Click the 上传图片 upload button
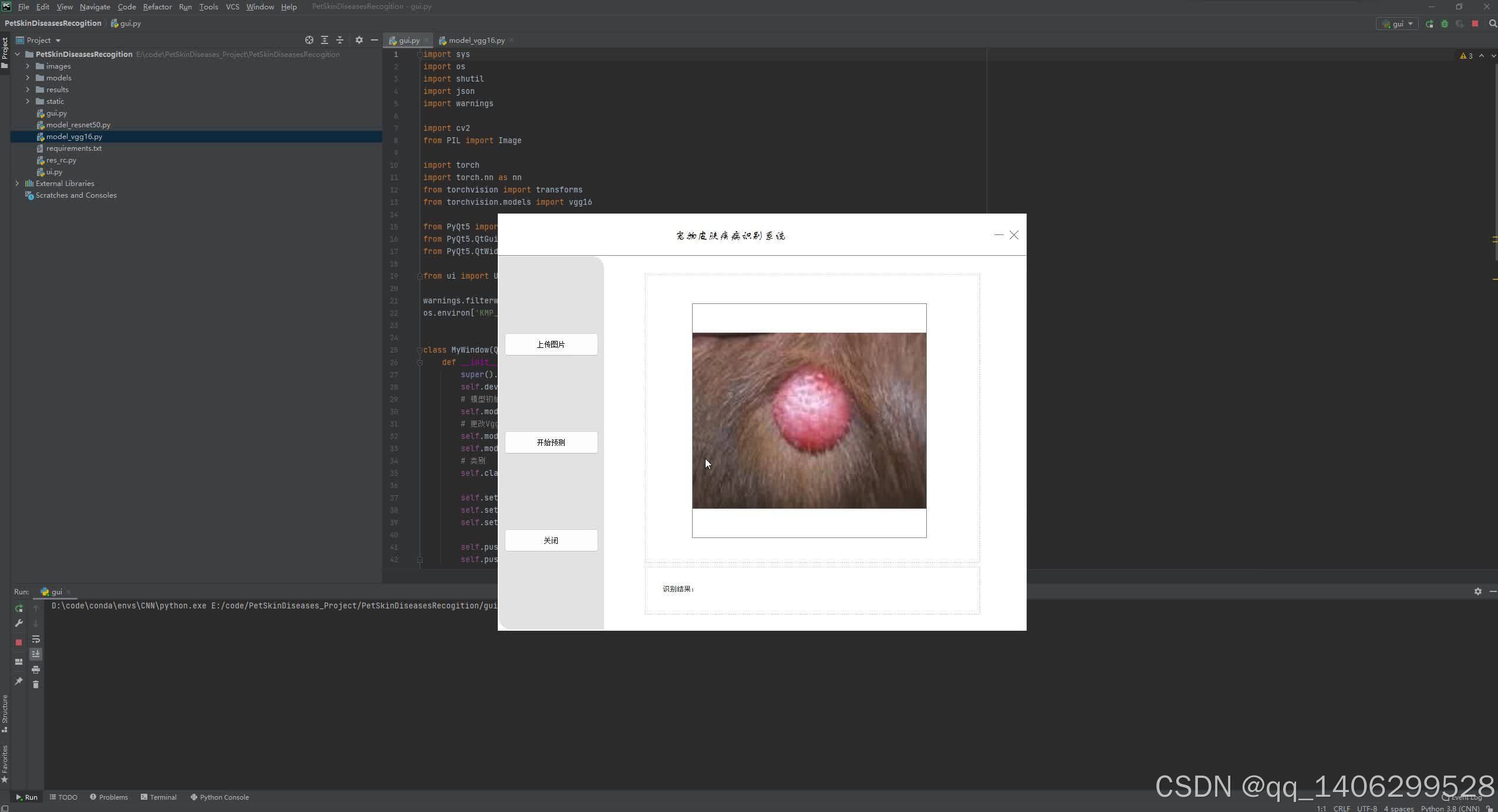Screen dimensions: 1498x812 (551, 344)
